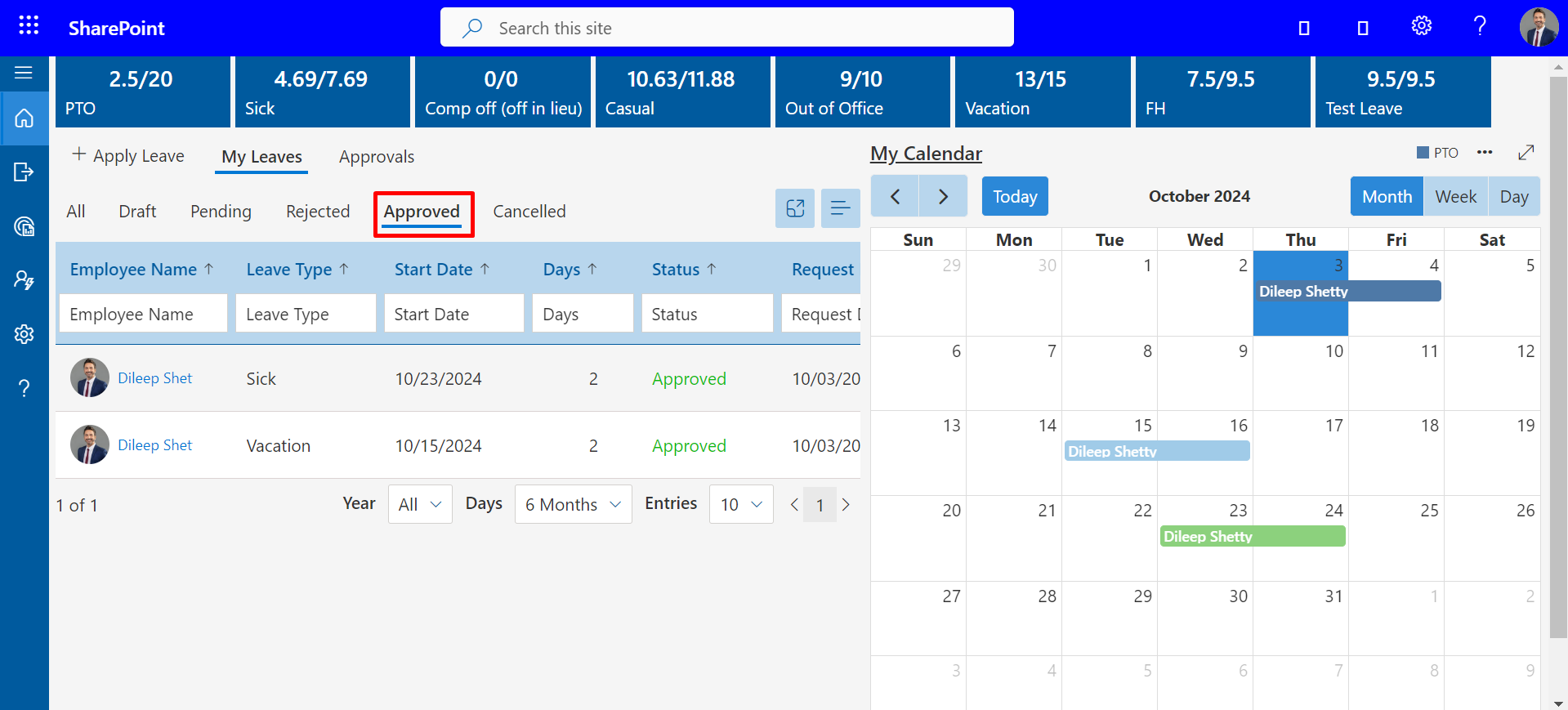Image resolution: width=1568 pixels, height=710 pixels.
Task: Click the Today button in the calendar
Action: (x=1015, y=196)
